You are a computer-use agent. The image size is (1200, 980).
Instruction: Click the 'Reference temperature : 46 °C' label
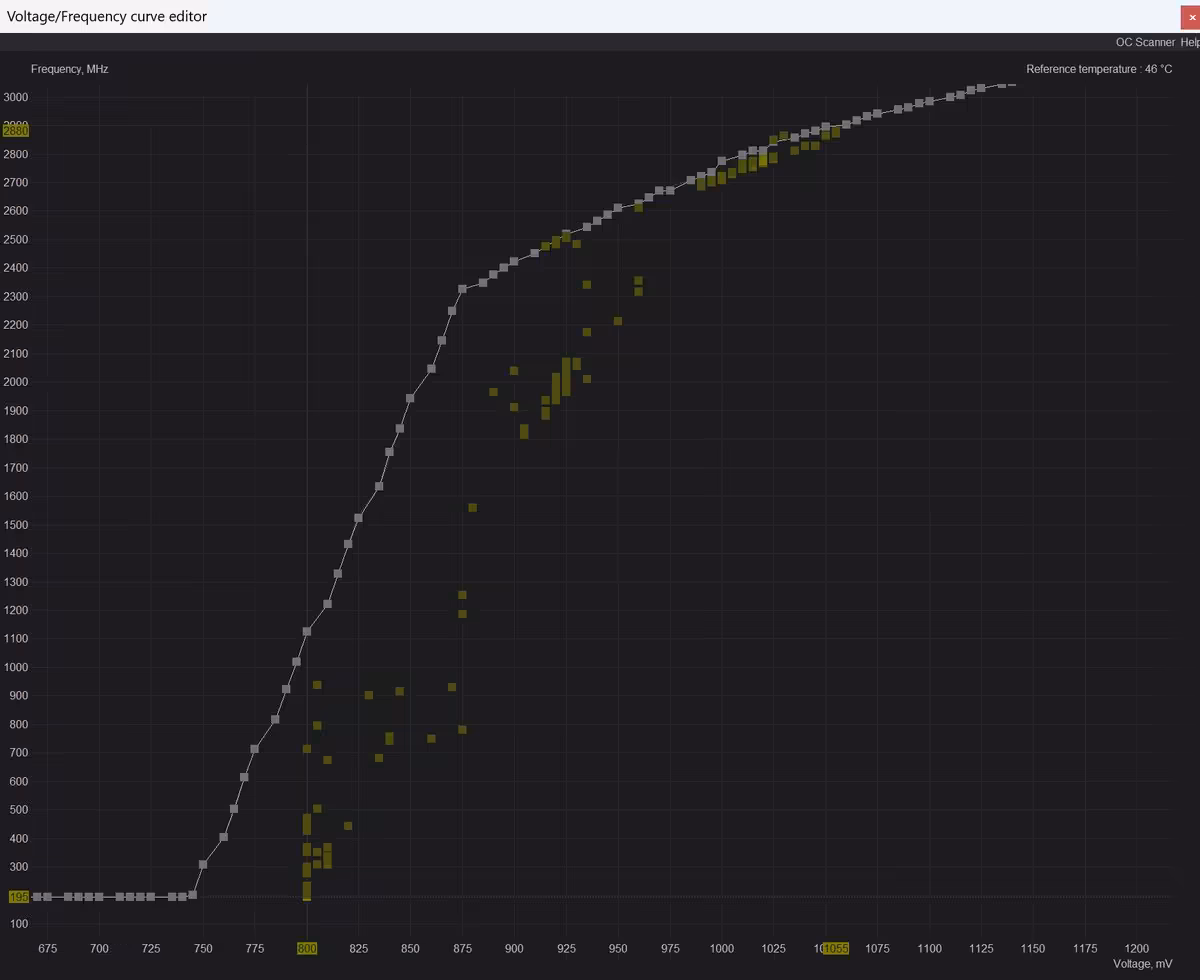tap(1099, 69)
